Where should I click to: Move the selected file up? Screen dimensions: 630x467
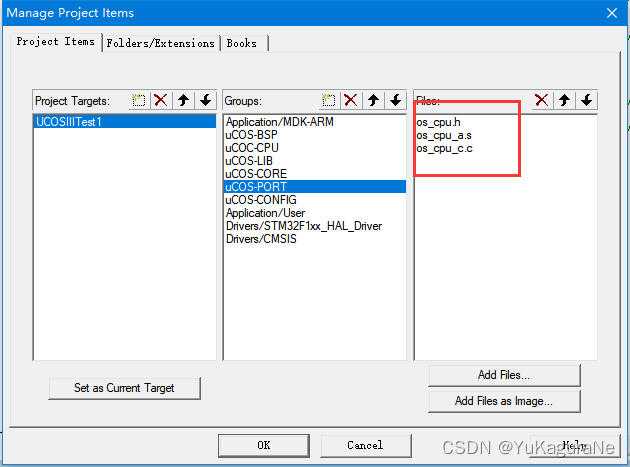[x=564, y=100]
